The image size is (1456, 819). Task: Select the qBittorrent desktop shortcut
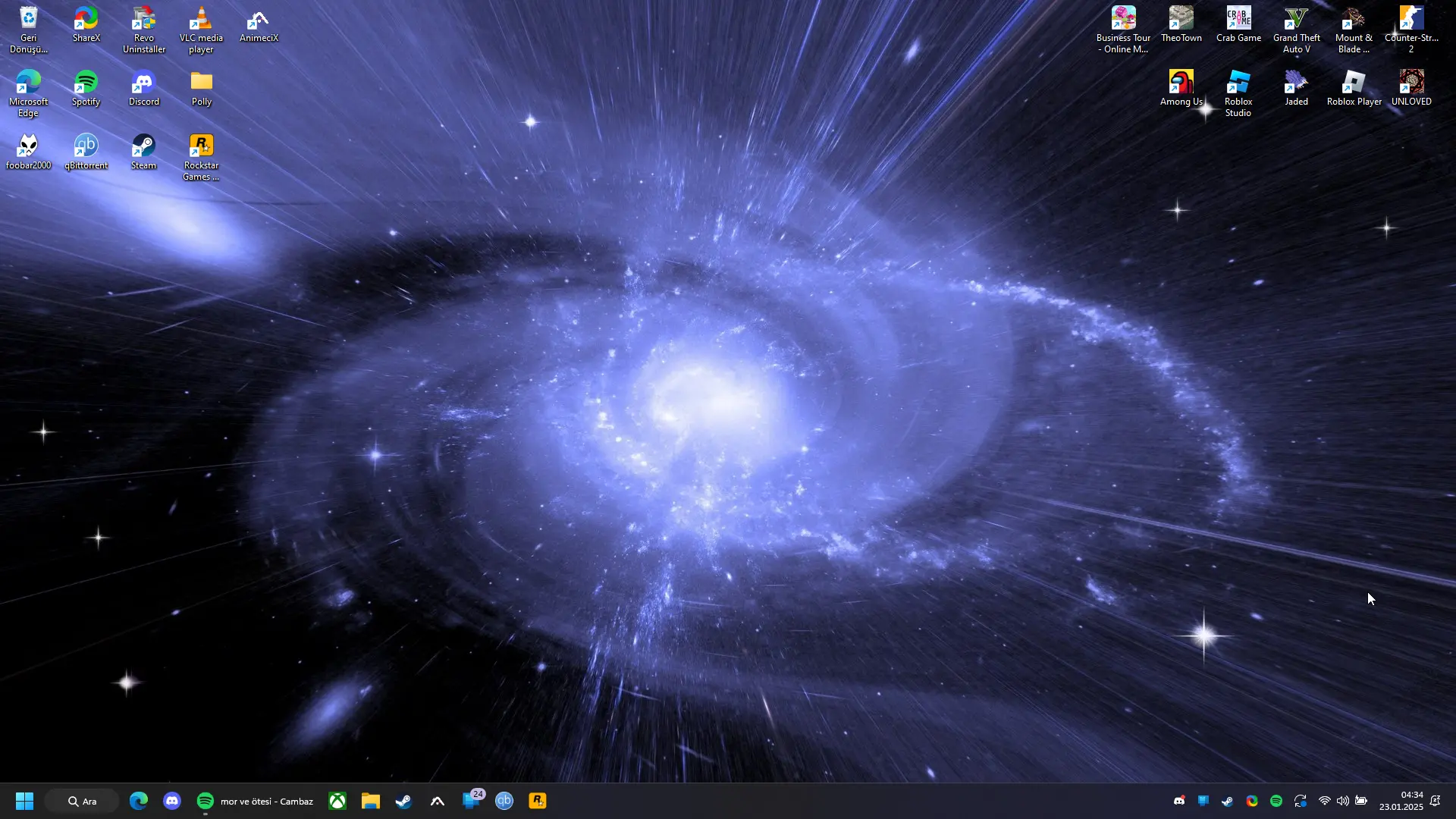coord(86,152)
